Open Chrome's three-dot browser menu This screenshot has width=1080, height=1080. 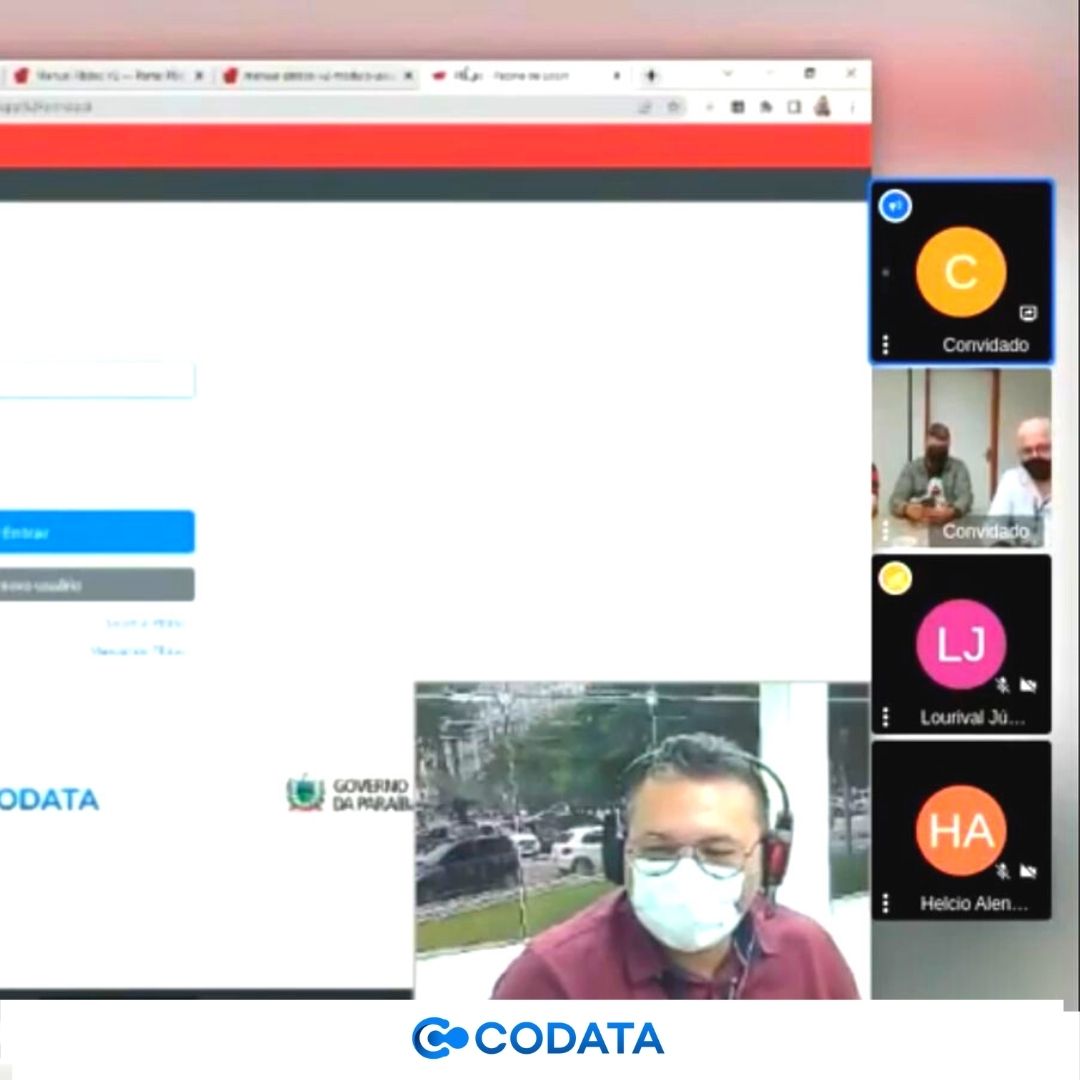(x=851, y=106)
